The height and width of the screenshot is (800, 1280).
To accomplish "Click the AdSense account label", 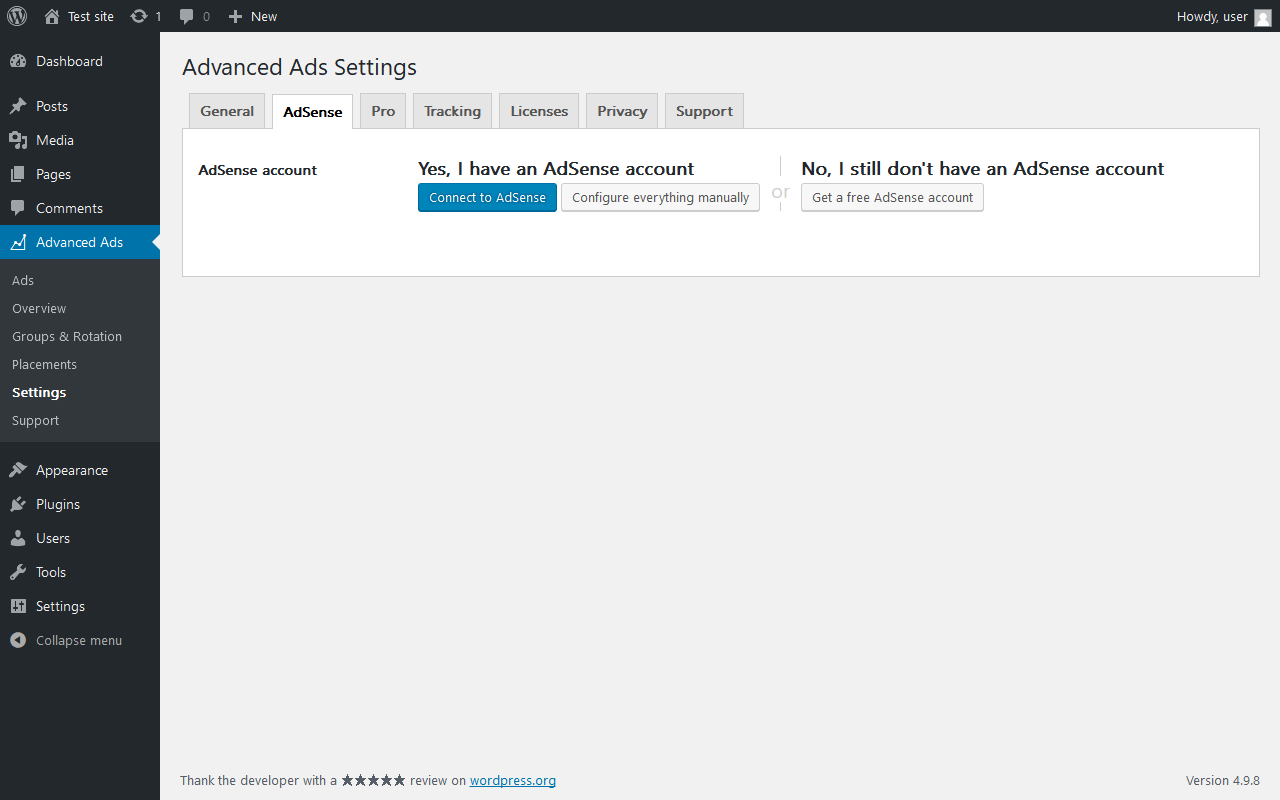I will 257,170.
